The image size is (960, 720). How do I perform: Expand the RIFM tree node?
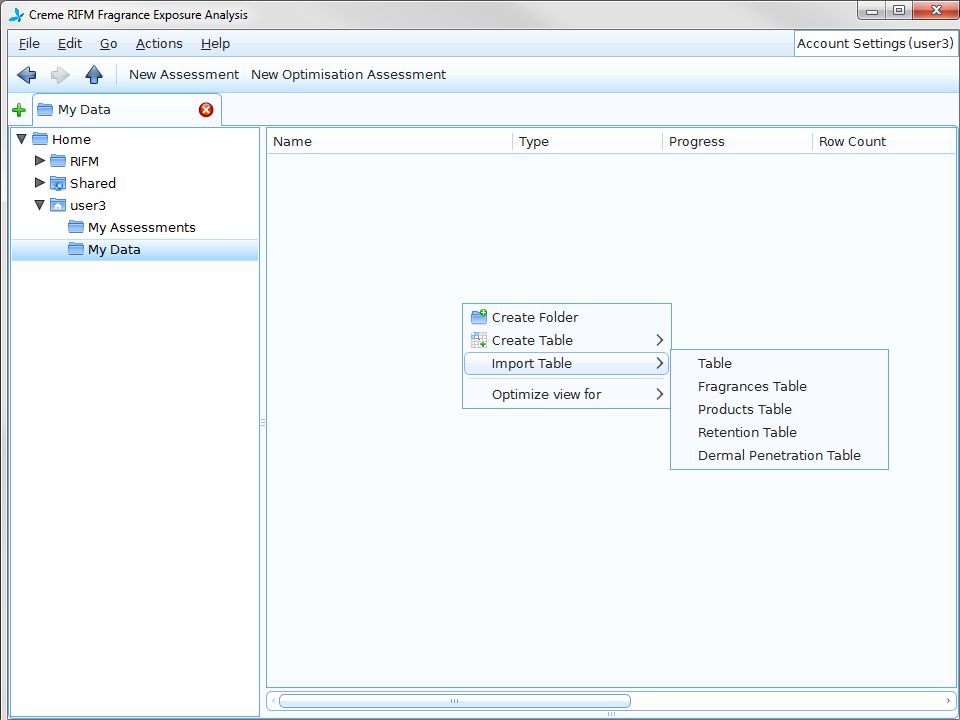click(x=40, y=160)
